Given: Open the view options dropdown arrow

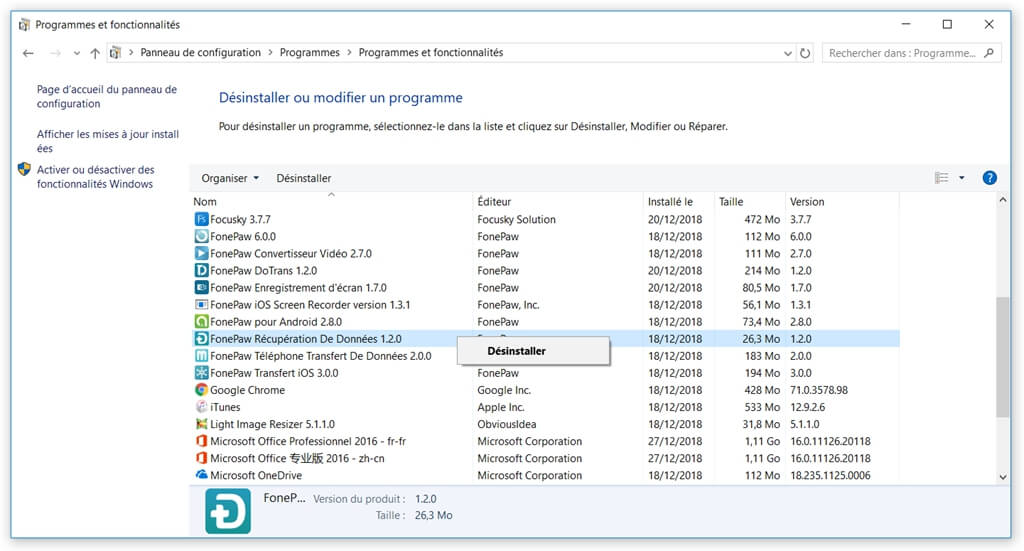Looking at the screenshot, I should pos(961,178).
